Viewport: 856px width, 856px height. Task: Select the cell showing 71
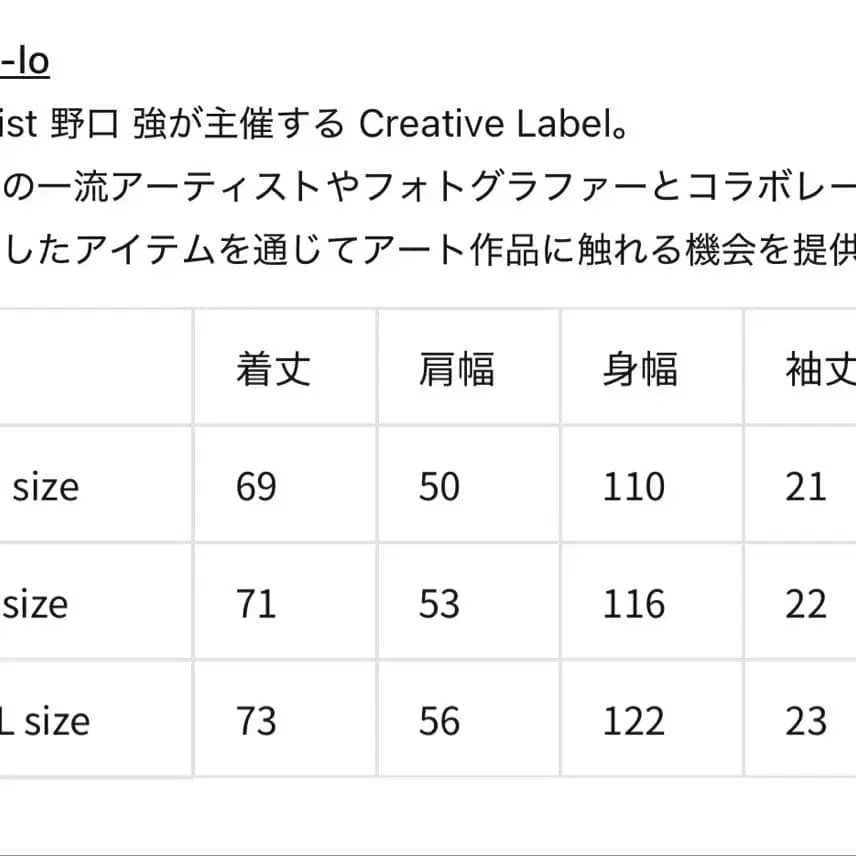pos(256,604)
